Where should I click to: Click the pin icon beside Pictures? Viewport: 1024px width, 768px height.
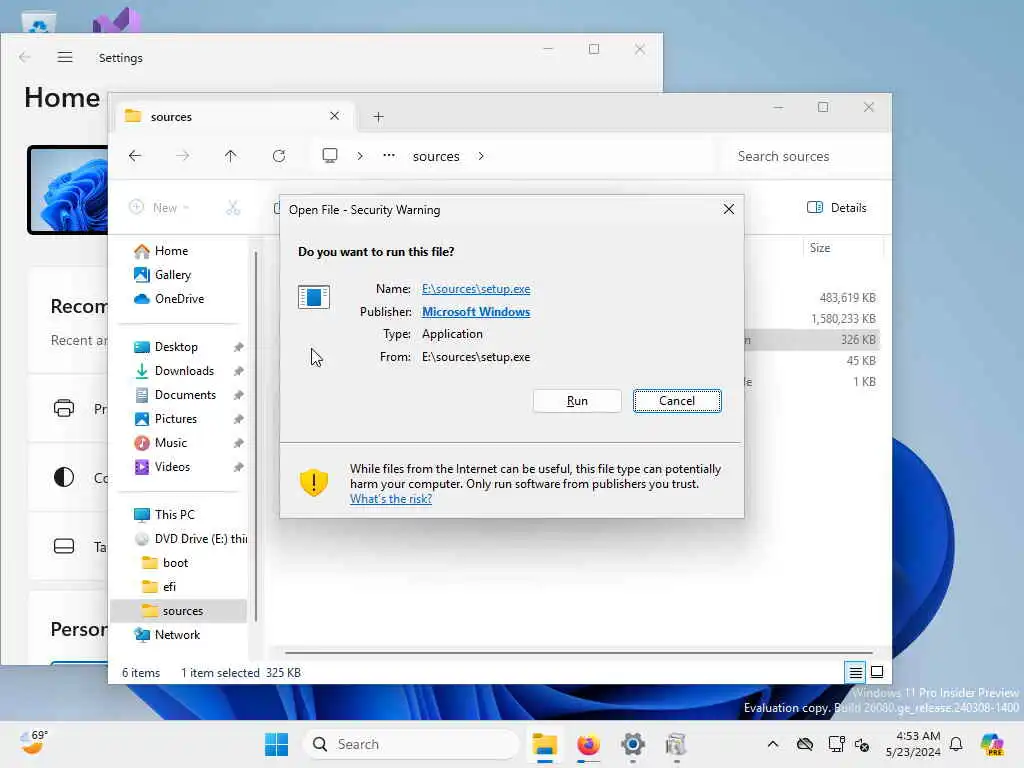pos(238,419)
